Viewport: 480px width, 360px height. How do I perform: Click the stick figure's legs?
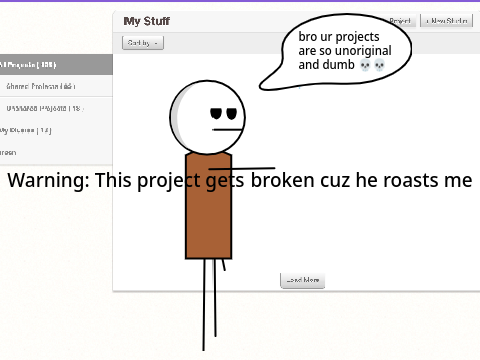(210, 304)
